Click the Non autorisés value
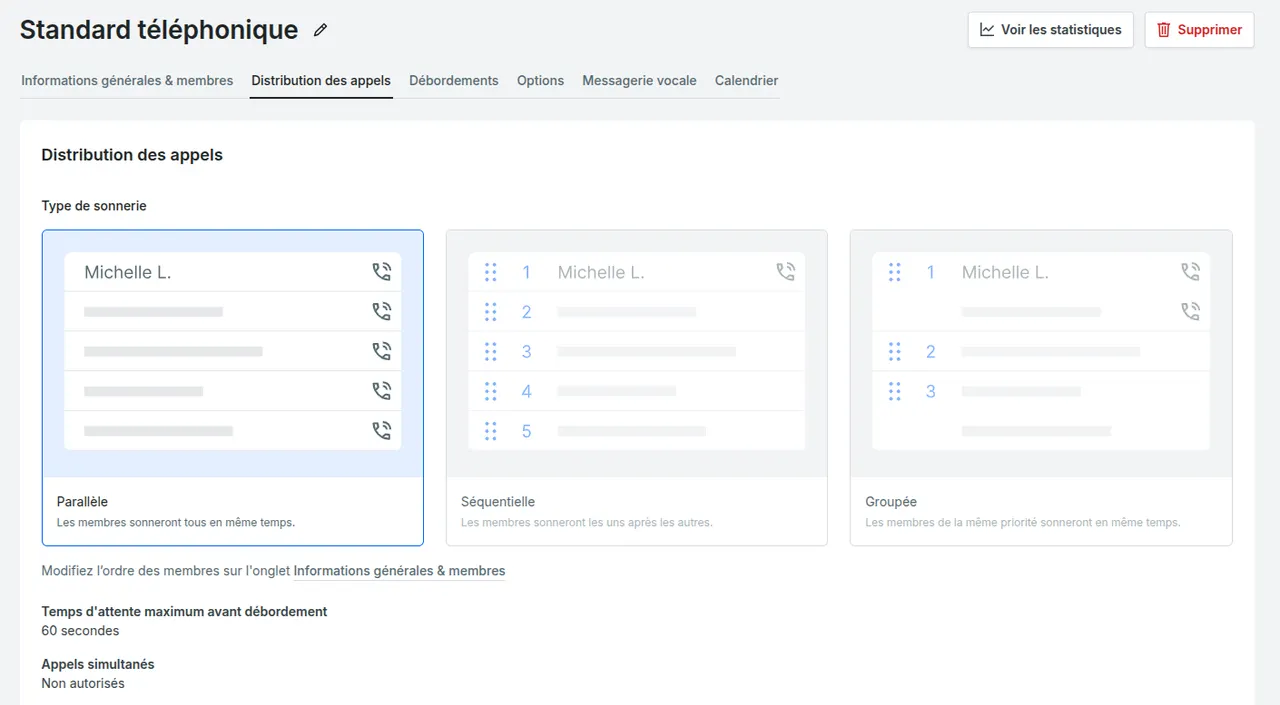The height and width of the screenshot is (705, 1280). pos(83,684)
